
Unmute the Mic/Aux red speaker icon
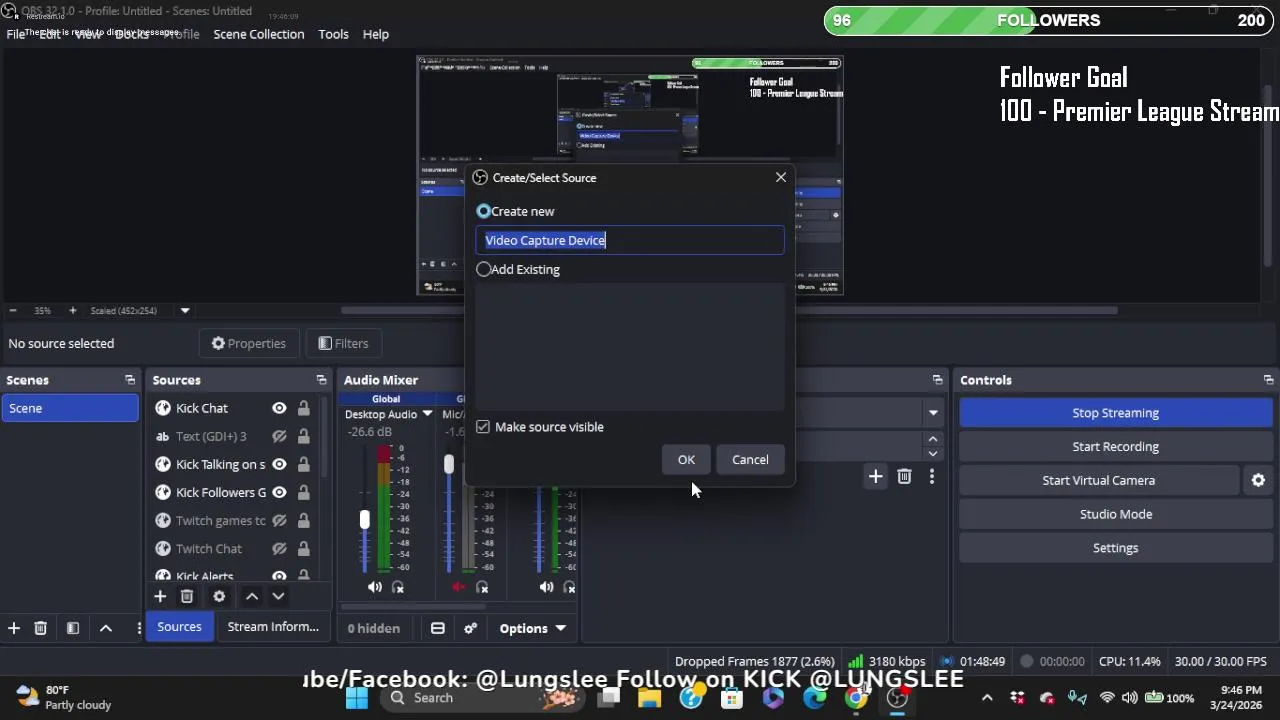click(459, 587)
